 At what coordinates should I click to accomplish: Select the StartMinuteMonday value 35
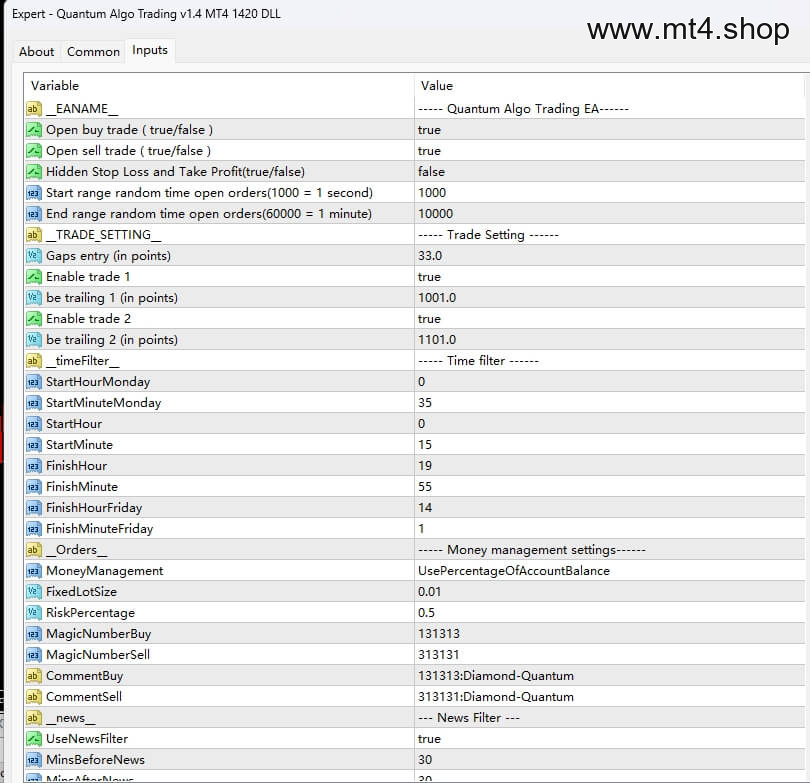[425, 403]
